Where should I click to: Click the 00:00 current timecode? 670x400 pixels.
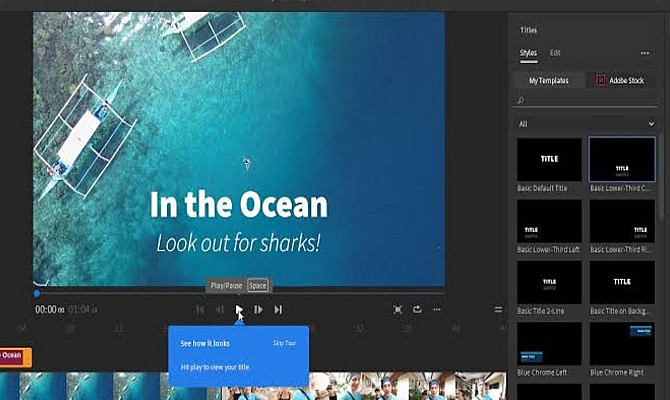(49, 309)
